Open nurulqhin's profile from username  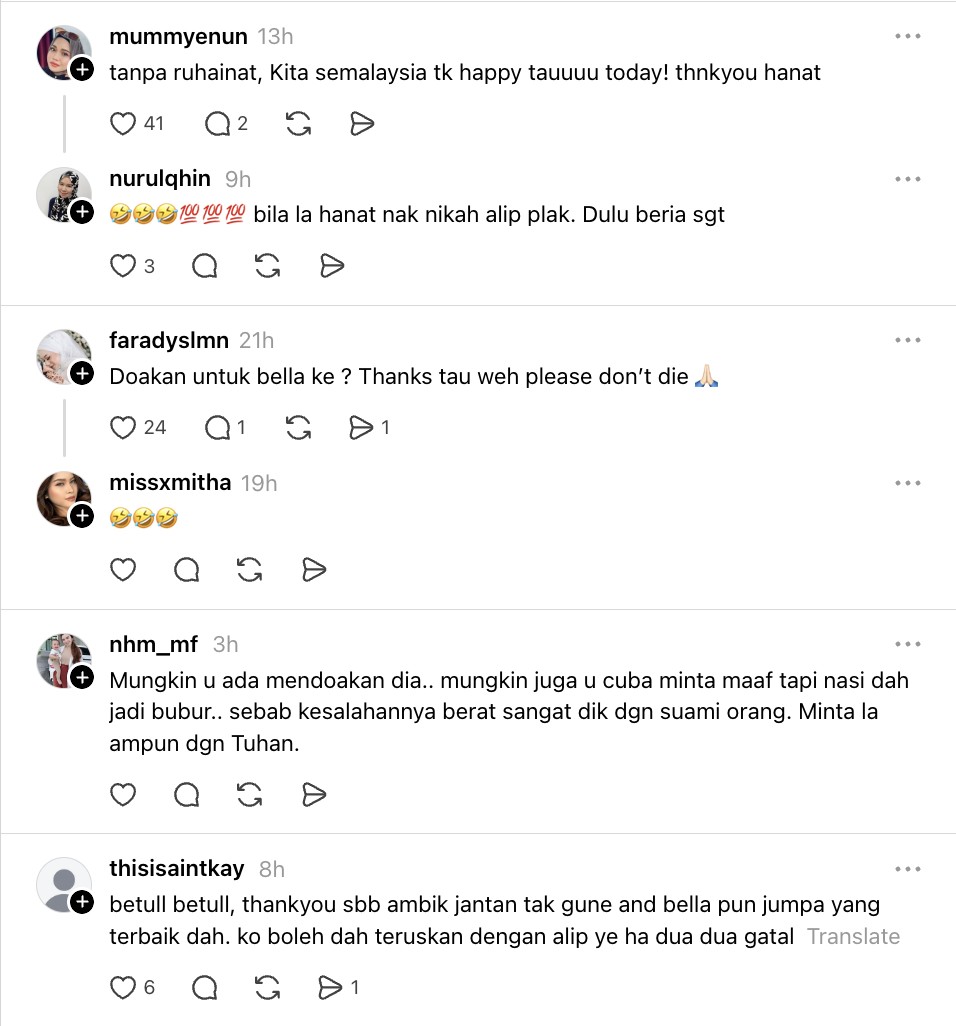click(x=160, y=179)
